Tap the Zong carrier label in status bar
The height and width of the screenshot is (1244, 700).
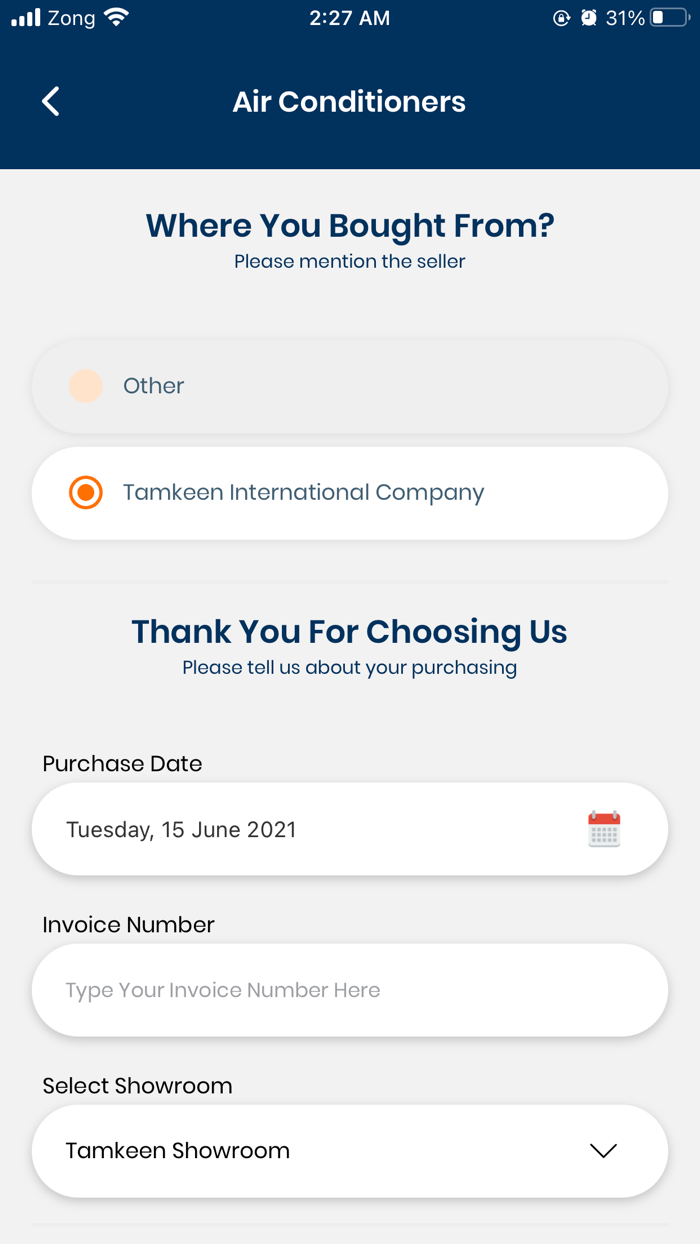point(72,17)
